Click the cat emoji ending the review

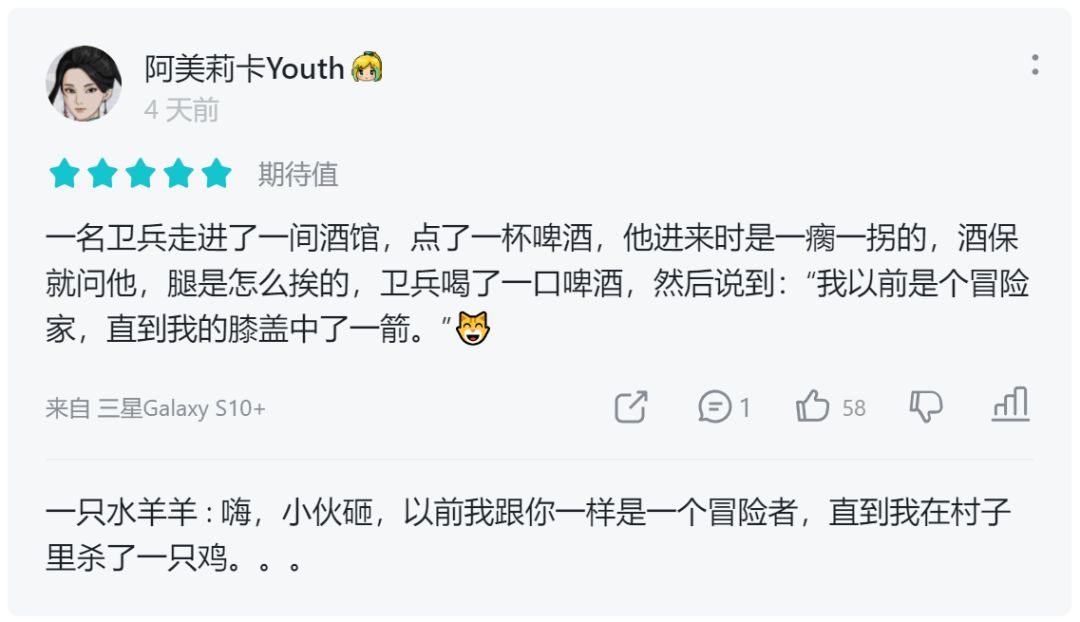pos(472,329)
